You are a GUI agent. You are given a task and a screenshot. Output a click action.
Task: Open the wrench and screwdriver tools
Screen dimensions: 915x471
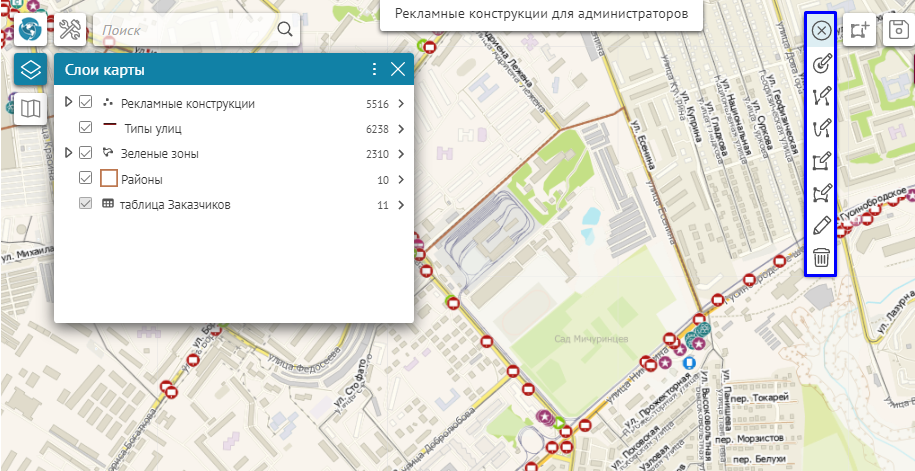coord(72,29)
